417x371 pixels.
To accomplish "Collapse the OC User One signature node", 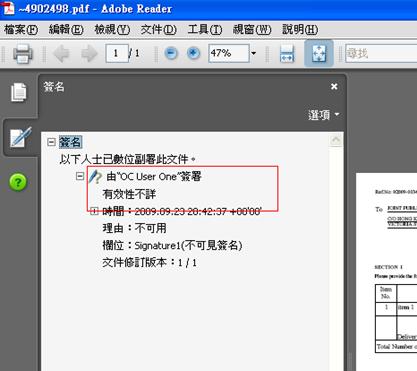I will click(80, 176).
